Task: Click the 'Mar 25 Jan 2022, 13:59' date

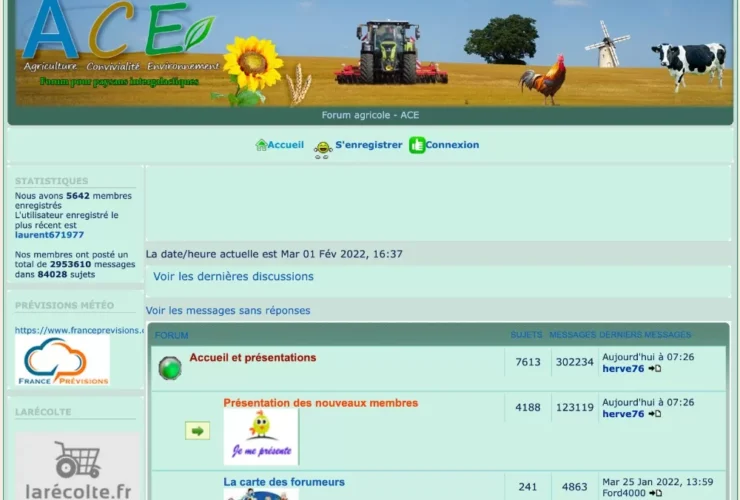Action: click(657, 482)
